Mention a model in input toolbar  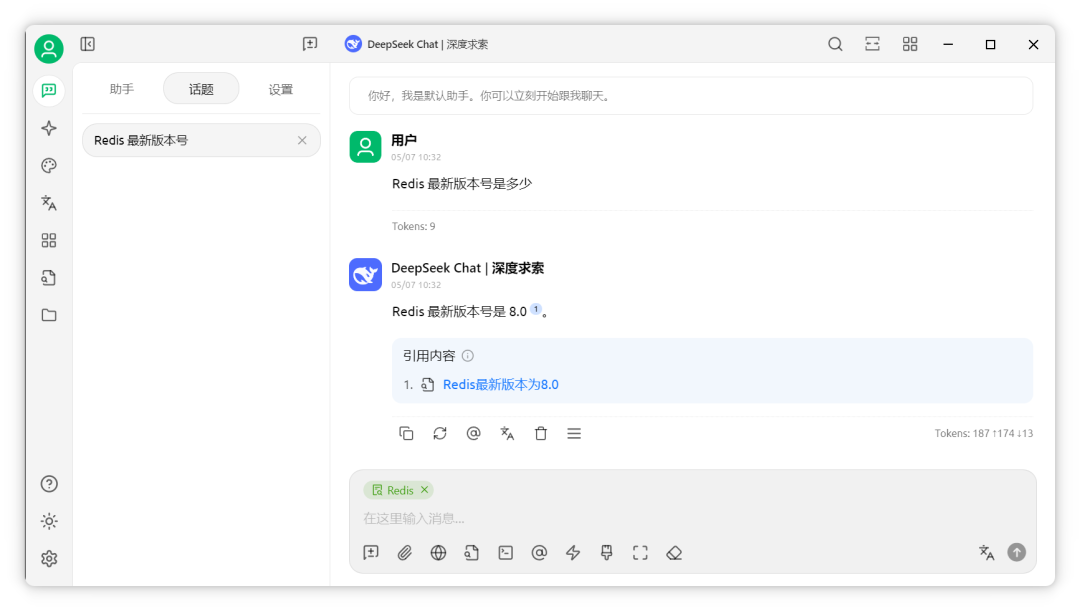(539, 552)
